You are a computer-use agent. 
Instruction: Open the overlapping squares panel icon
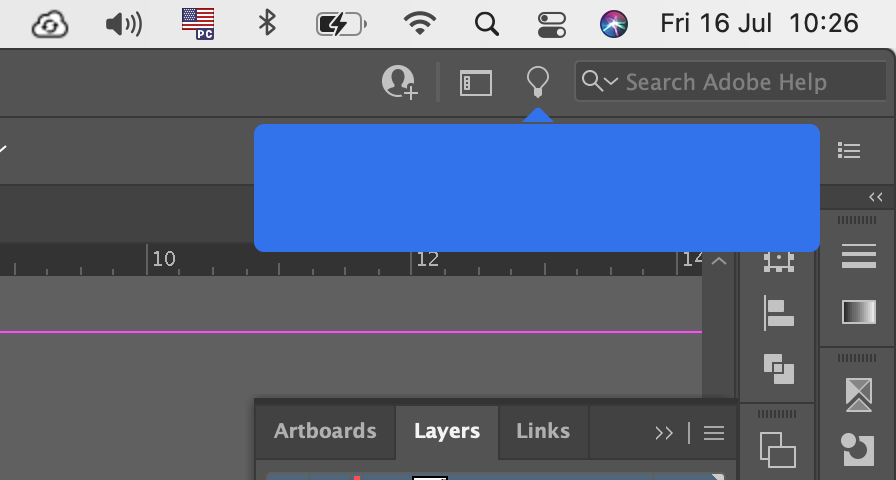(x=778, y=449)
